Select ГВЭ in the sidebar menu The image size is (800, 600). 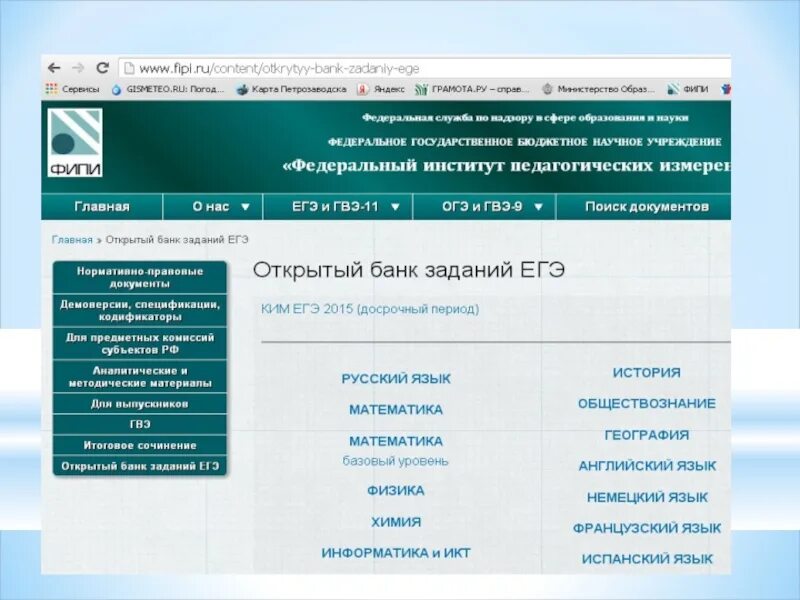click(140, 424)
